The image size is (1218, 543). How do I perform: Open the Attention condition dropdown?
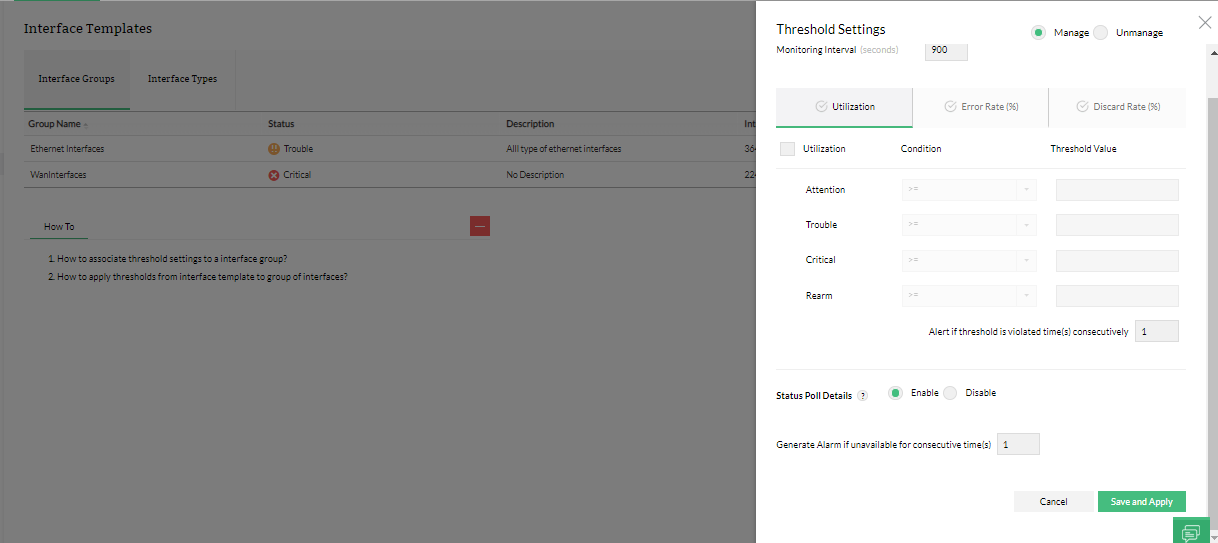(x=969, y=190)
